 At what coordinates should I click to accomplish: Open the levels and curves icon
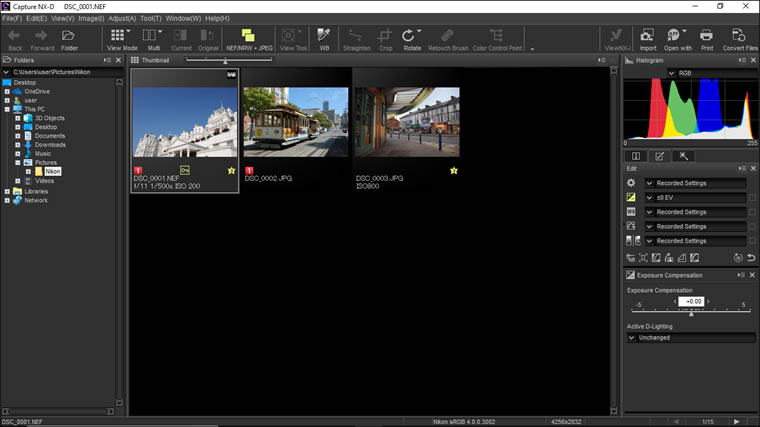[656, 258]
